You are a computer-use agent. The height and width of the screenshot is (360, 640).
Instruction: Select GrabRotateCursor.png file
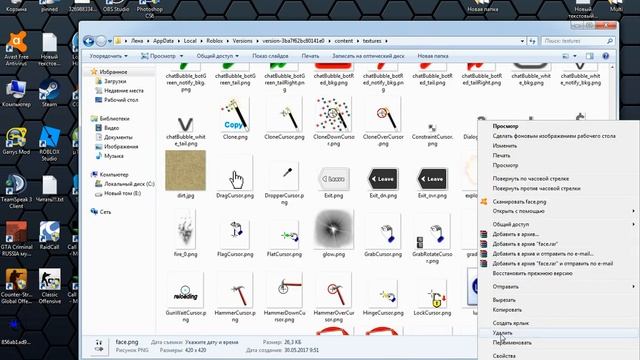pyautogui.click(x=432, y=232)
